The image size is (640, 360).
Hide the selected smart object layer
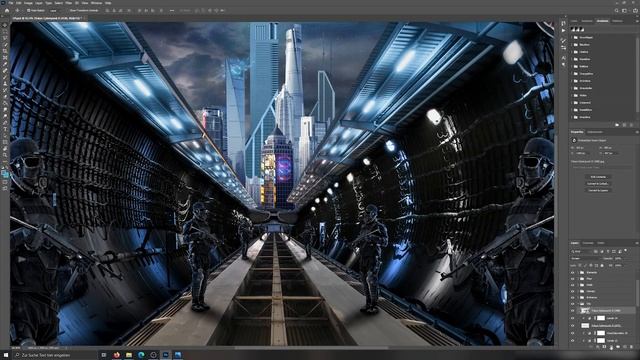click(573, 311)
